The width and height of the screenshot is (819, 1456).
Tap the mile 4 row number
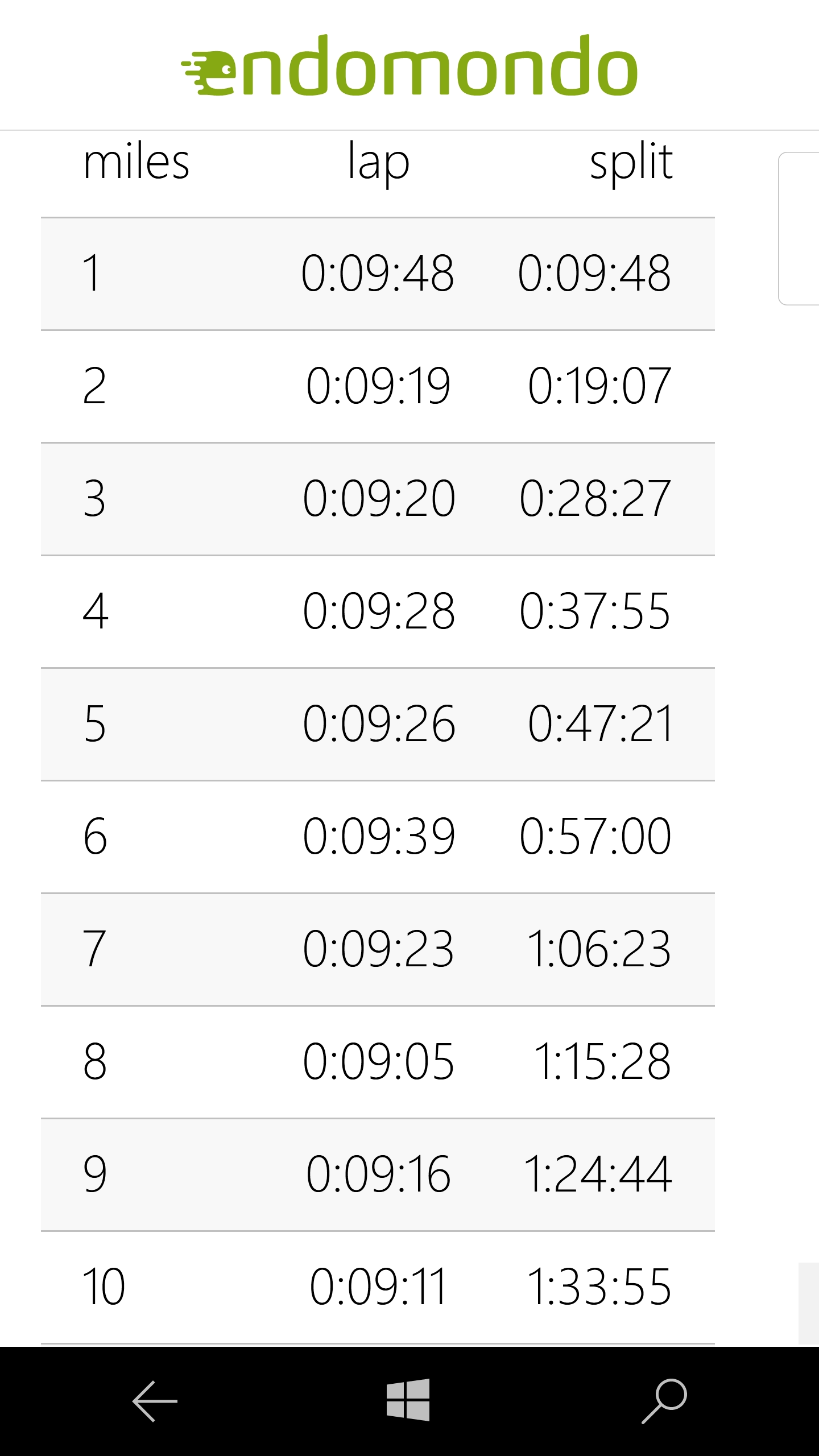[95, 611]
